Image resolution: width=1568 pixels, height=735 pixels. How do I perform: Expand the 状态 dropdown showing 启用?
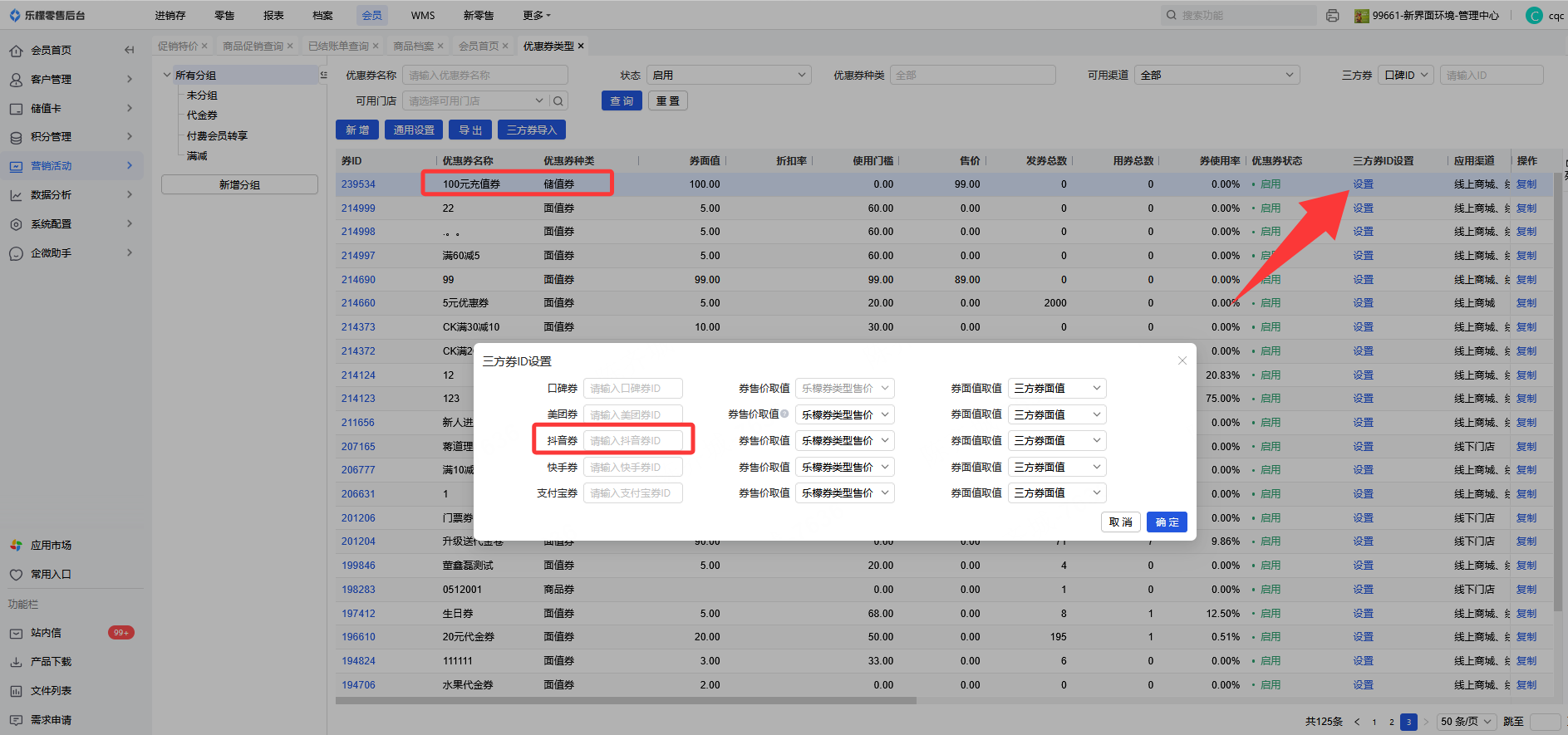[729, 76]
